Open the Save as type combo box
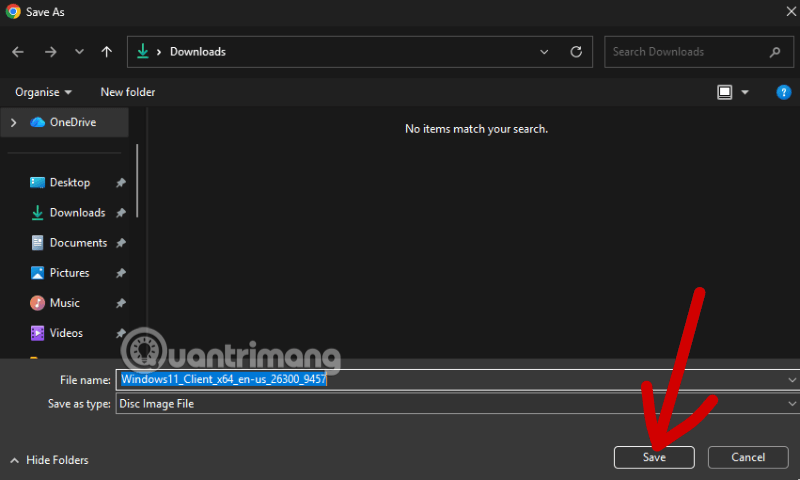Screen dimensions: 800x480 click(x=458, y=403)
